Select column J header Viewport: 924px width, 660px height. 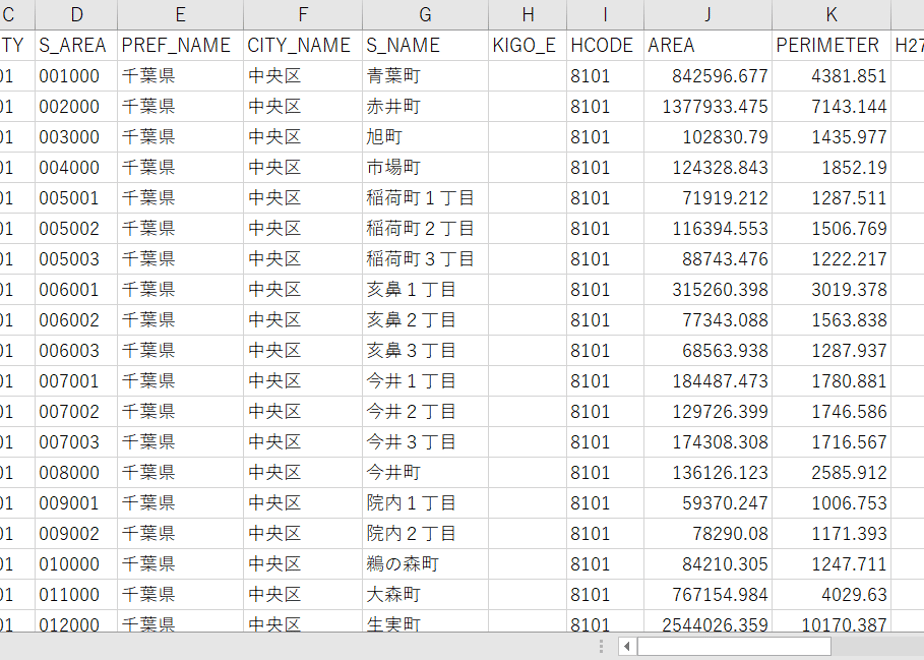(708, 15)
